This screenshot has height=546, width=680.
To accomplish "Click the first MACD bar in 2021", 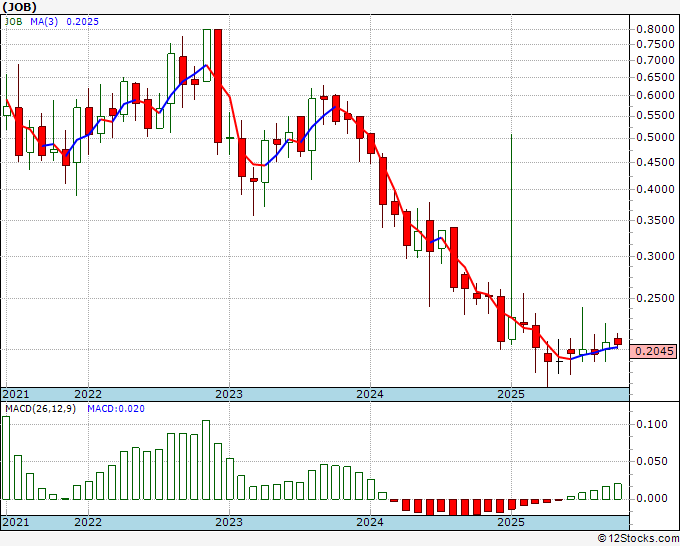I will 6,458.
